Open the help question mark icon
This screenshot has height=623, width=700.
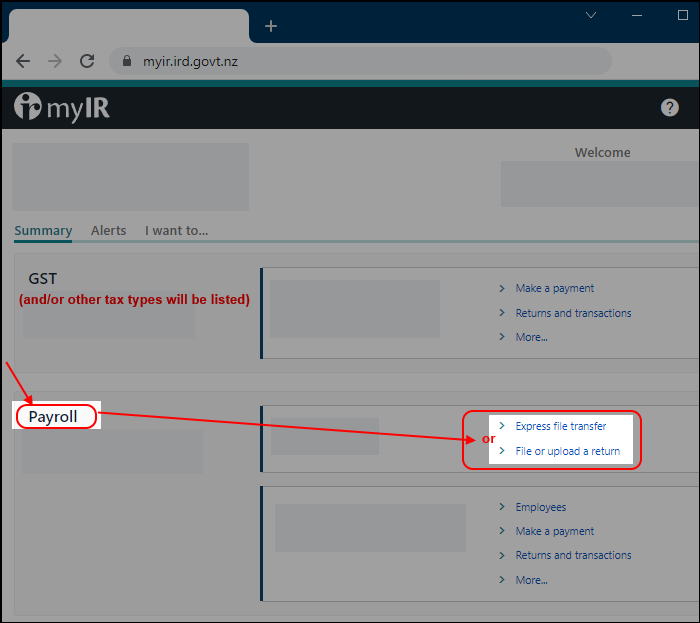pyautogui.click(x=670, y=108)
